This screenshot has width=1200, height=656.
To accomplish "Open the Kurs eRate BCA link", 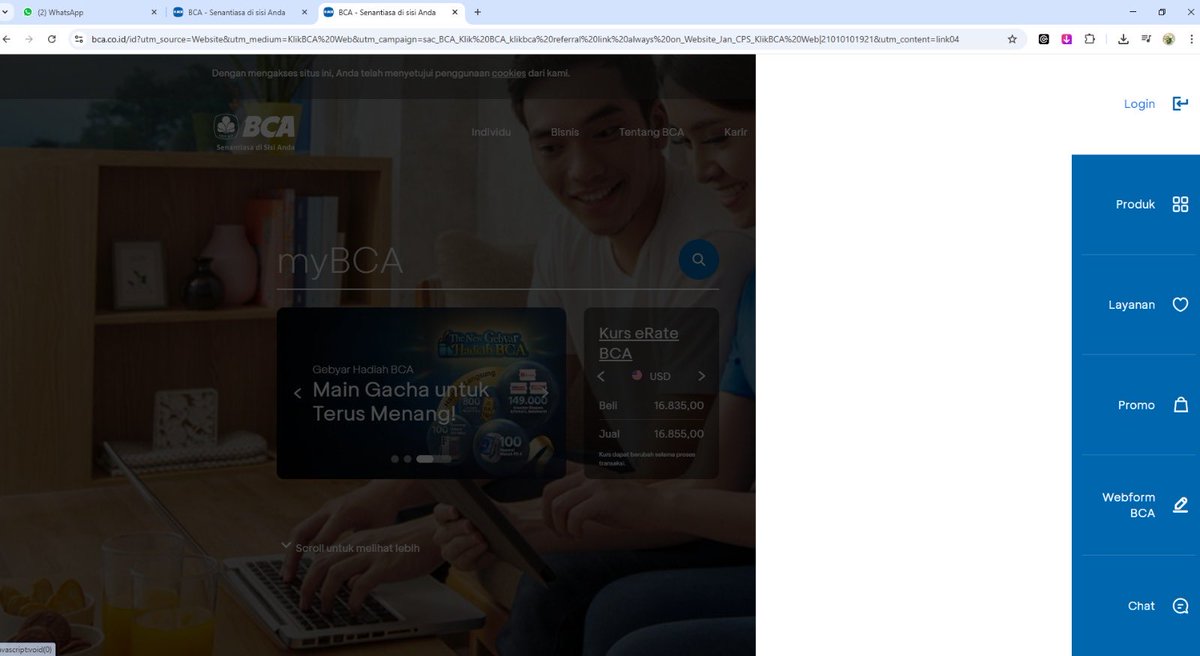I will click(x=638, y=343).
